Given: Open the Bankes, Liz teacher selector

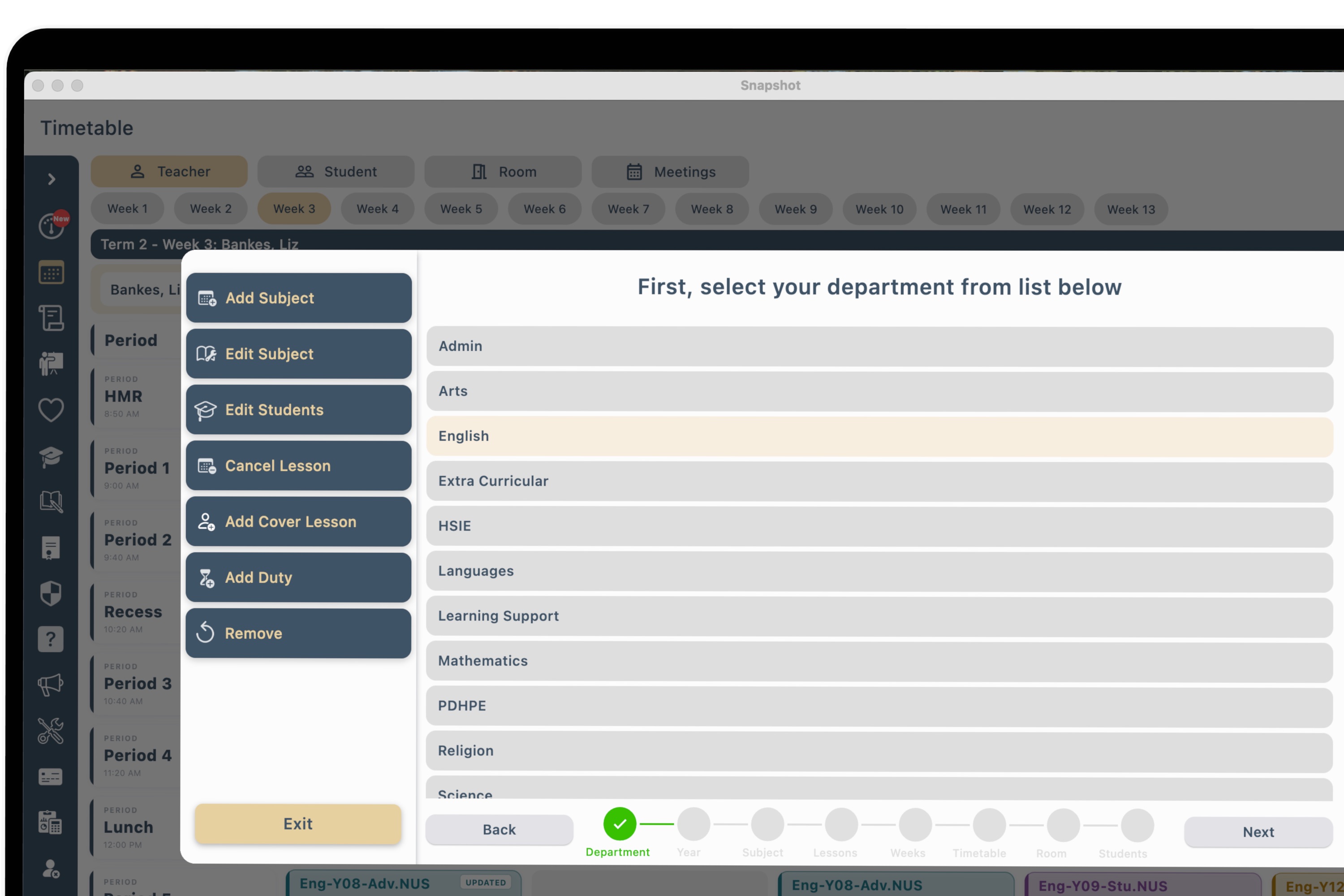Looking at the screenshot, I should point(141,290).
